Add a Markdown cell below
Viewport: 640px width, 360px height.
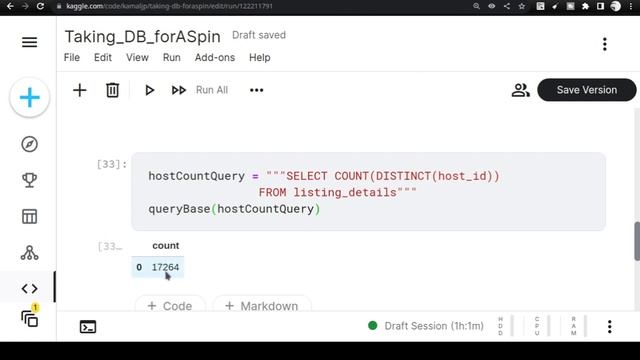point(262,305)
